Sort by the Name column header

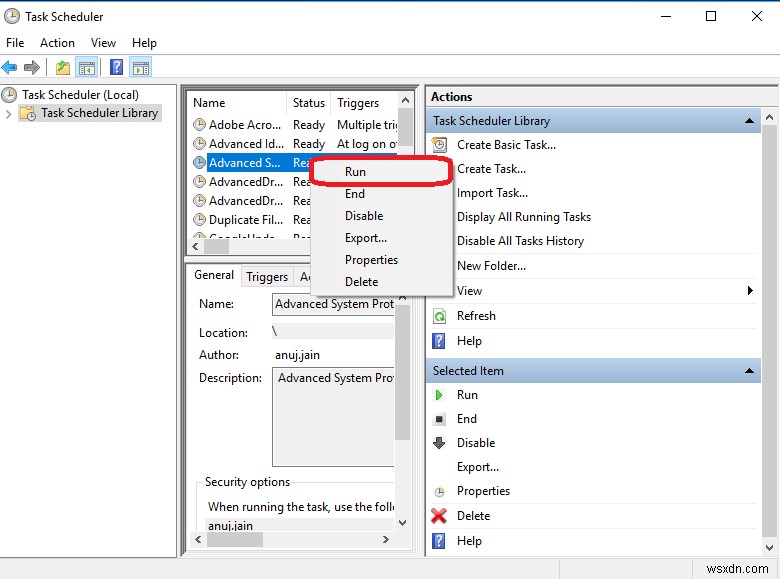pos(238,103)
